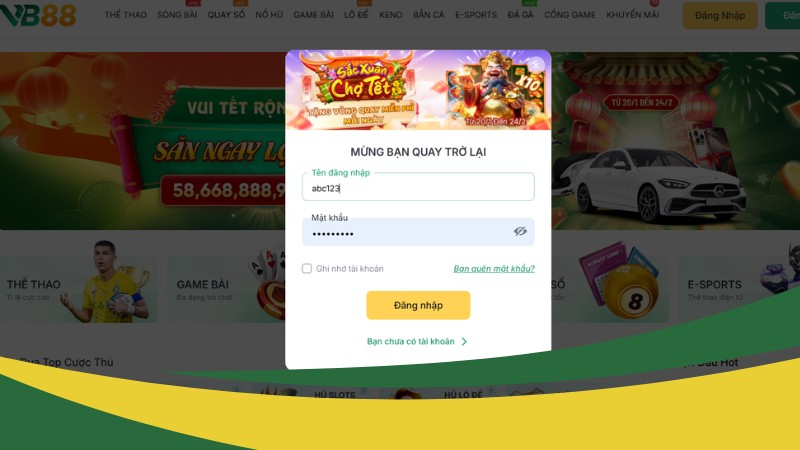This screenshot has width=800, height=450.
Task: Focus the Mật khẩu password field
Action: [418, 232]
